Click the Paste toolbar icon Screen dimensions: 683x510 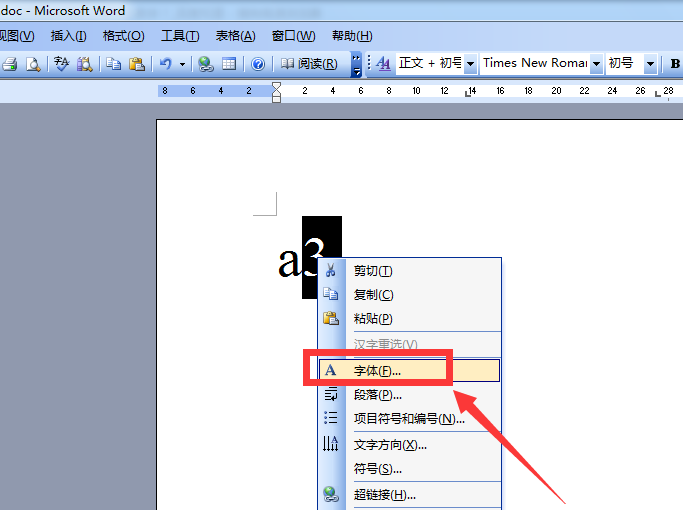tap(137, 64)
